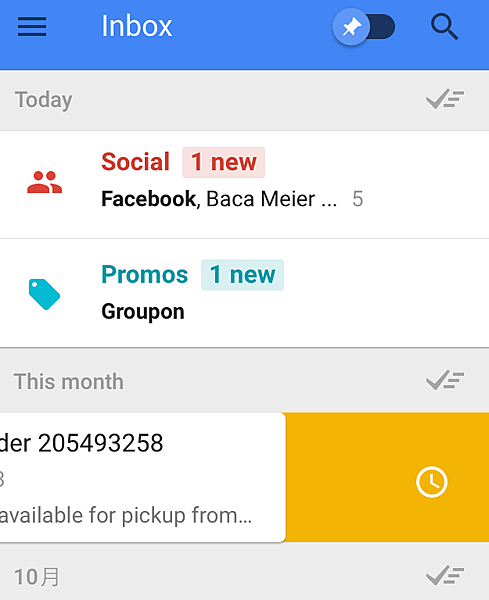This screenshot has height=600, width=489.
Task: Click the red Social people icon
Action: [44, 182]
